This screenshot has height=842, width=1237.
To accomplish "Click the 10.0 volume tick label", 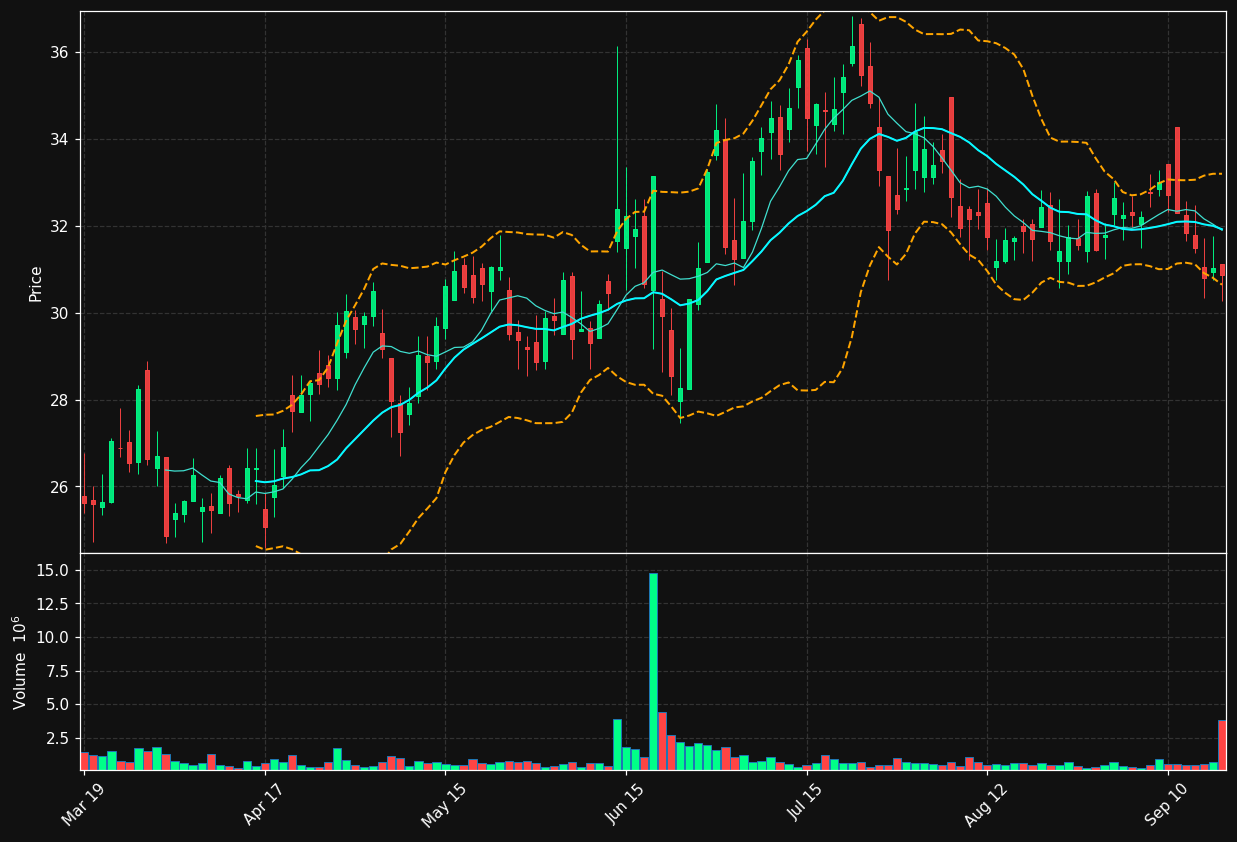I will tap(53, 638).
